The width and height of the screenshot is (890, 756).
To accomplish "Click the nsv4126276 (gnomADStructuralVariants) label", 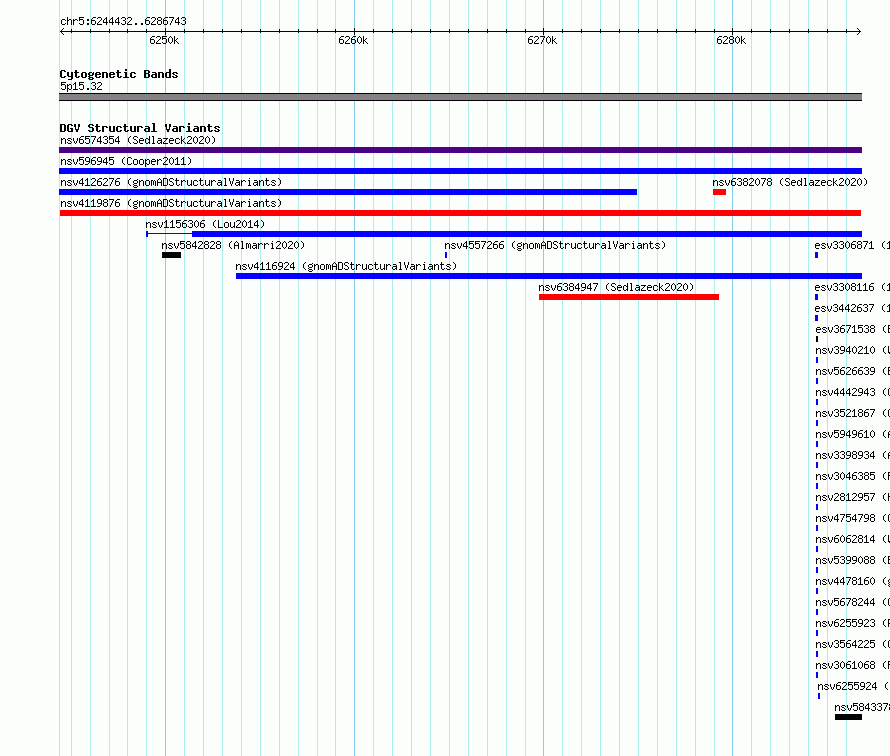I will (x=171, y=182).
